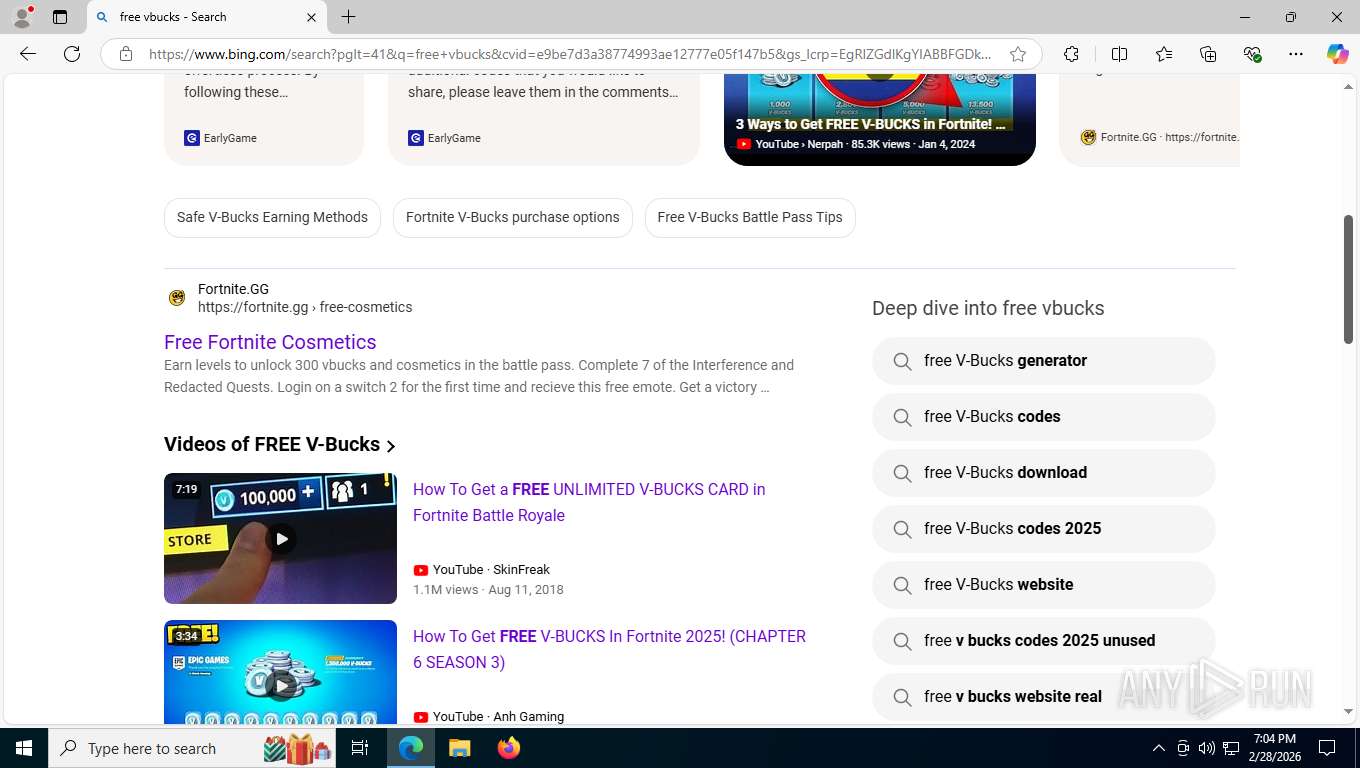Open the volume speaker tray icon

(1207, 748)
